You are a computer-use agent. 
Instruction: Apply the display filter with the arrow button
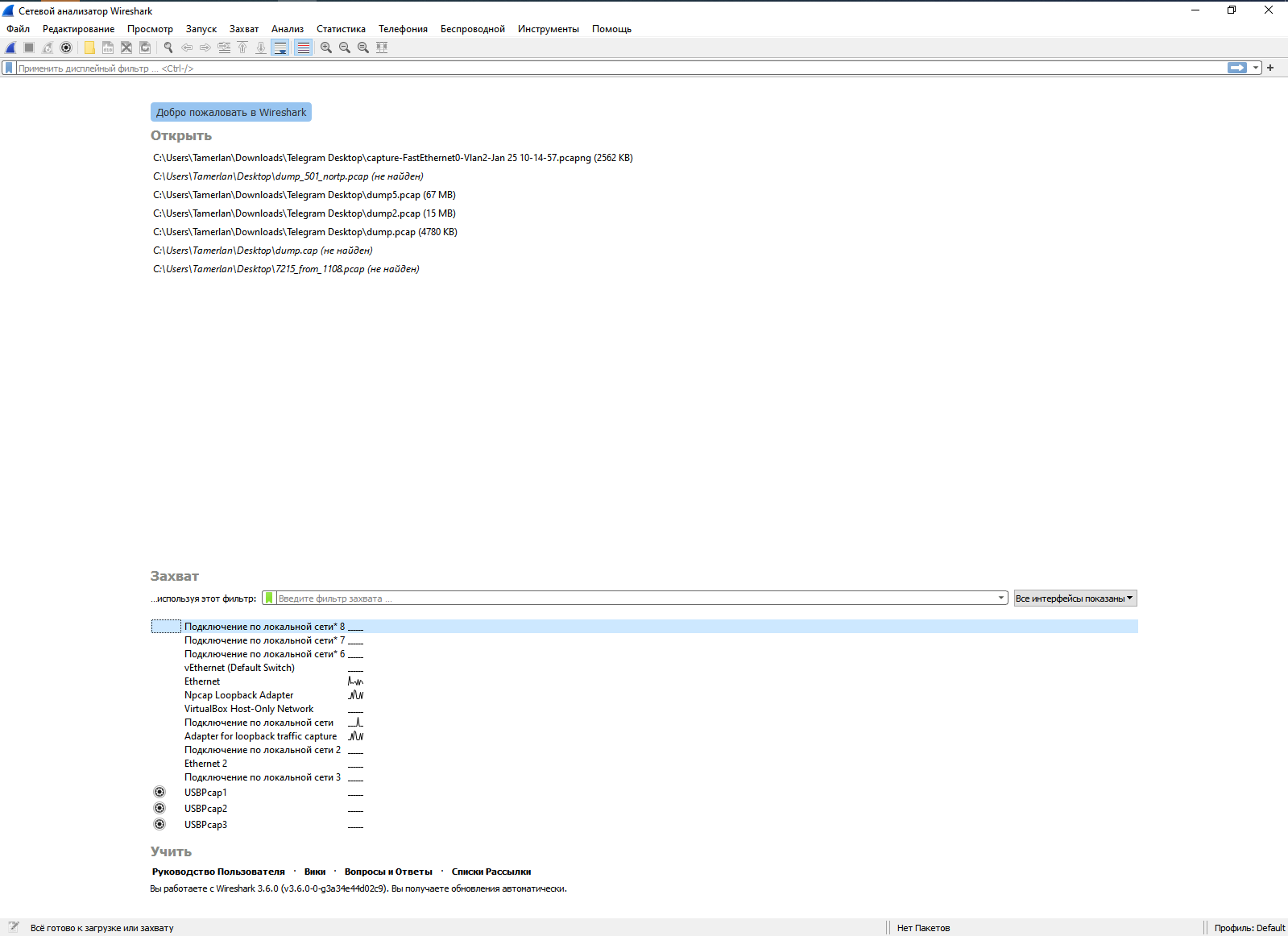1237,68
